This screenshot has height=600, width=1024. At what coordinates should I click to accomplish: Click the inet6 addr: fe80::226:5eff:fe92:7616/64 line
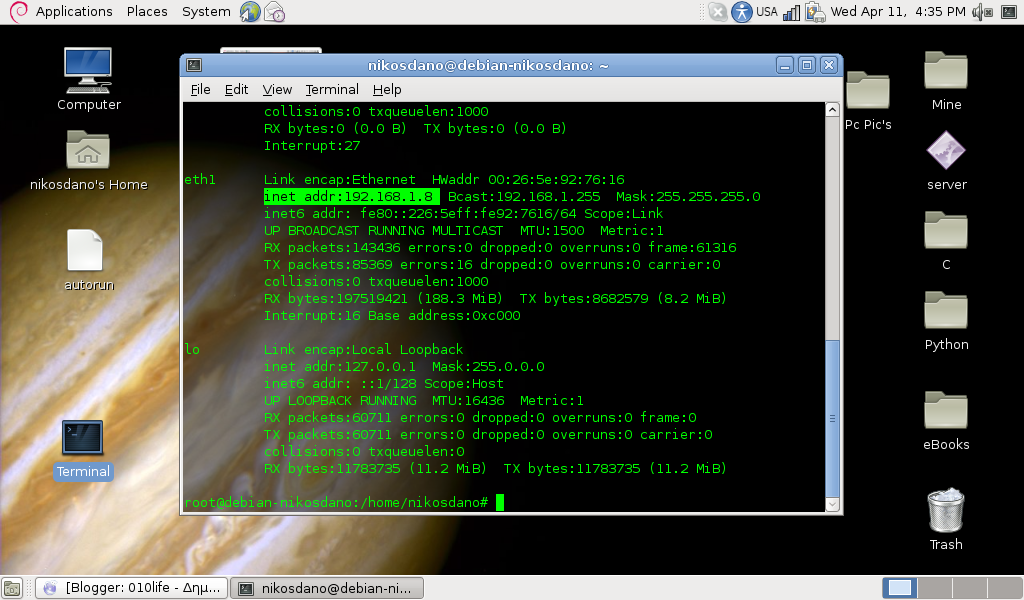[x=463, y=213]
